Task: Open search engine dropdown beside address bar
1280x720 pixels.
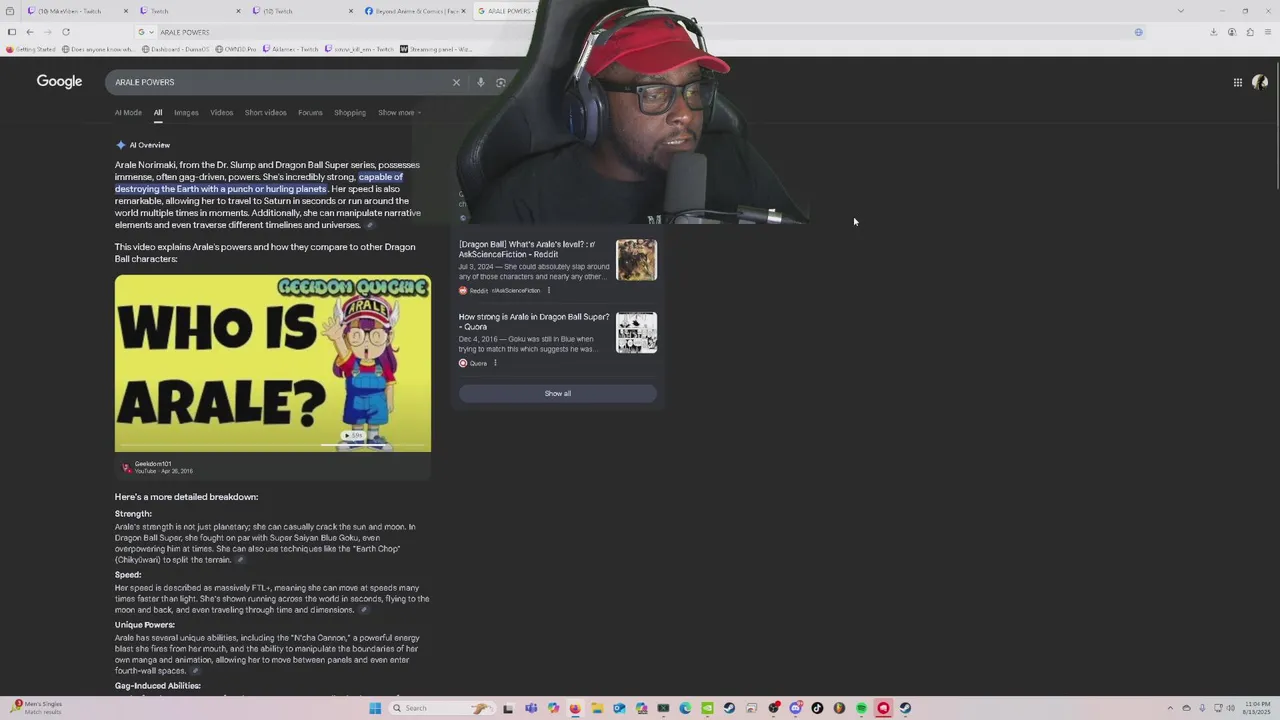Action: pos(146,32)
